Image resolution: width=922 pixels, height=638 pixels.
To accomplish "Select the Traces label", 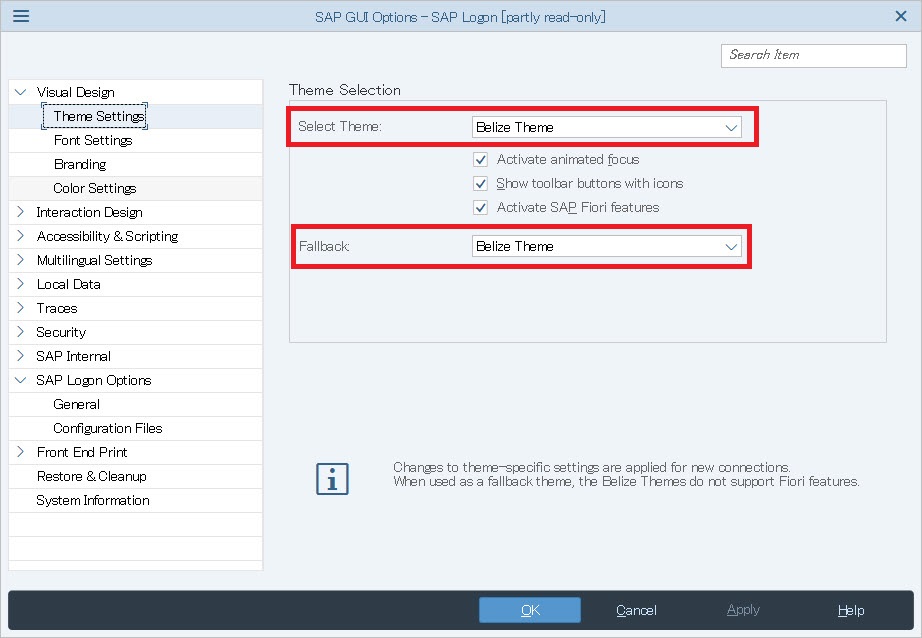I will 57,308.
